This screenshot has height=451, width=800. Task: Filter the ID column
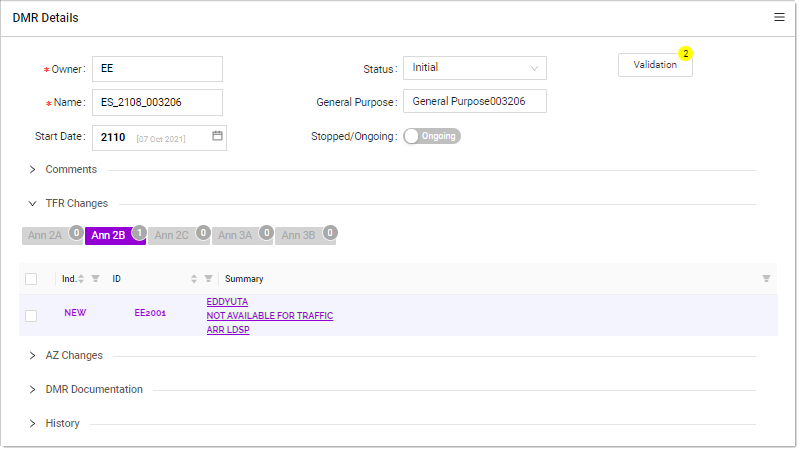coord(209,279)
